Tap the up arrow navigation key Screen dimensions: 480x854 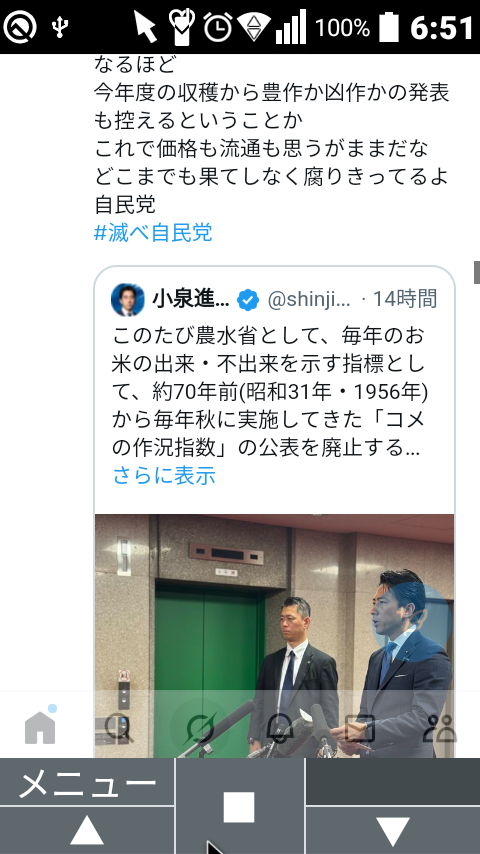click(x=87, y=831)
